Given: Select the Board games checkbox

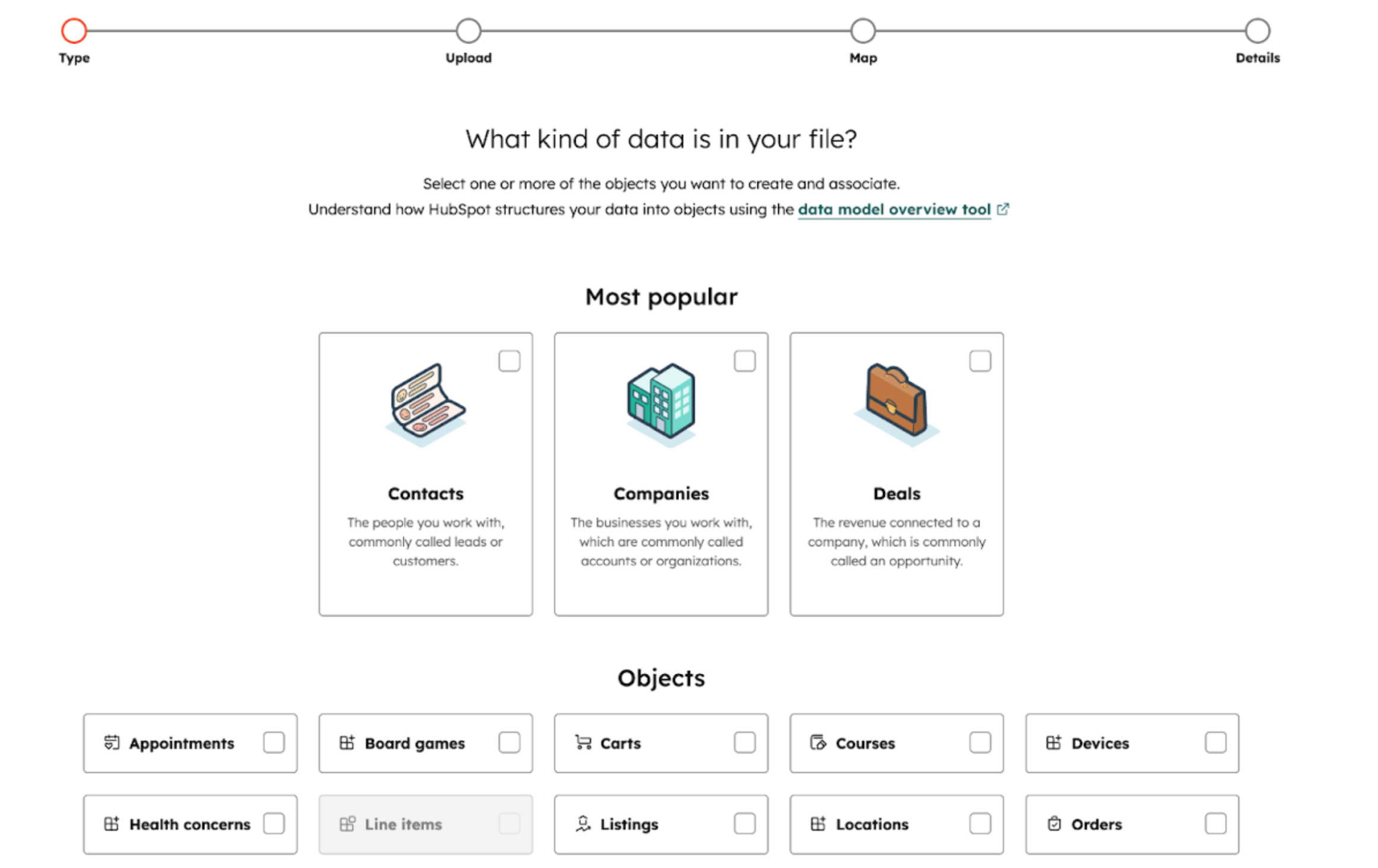Looking at the screenshot, I should coord(509,743).
